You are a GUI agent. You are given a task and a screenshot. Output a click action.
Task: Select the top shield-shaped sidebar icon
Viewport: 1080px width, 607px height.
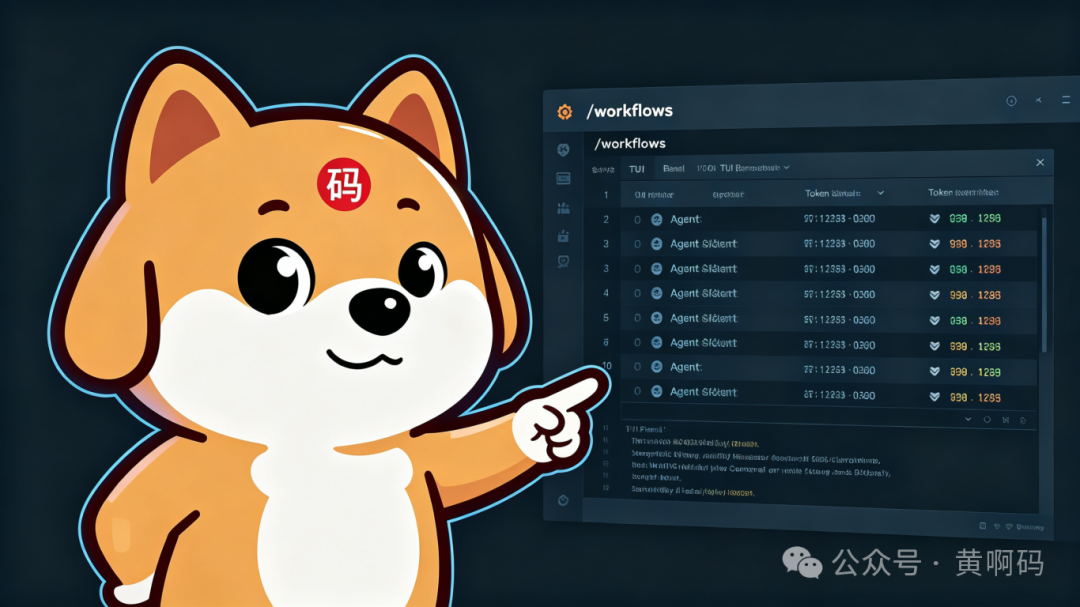tap(563, 150)
